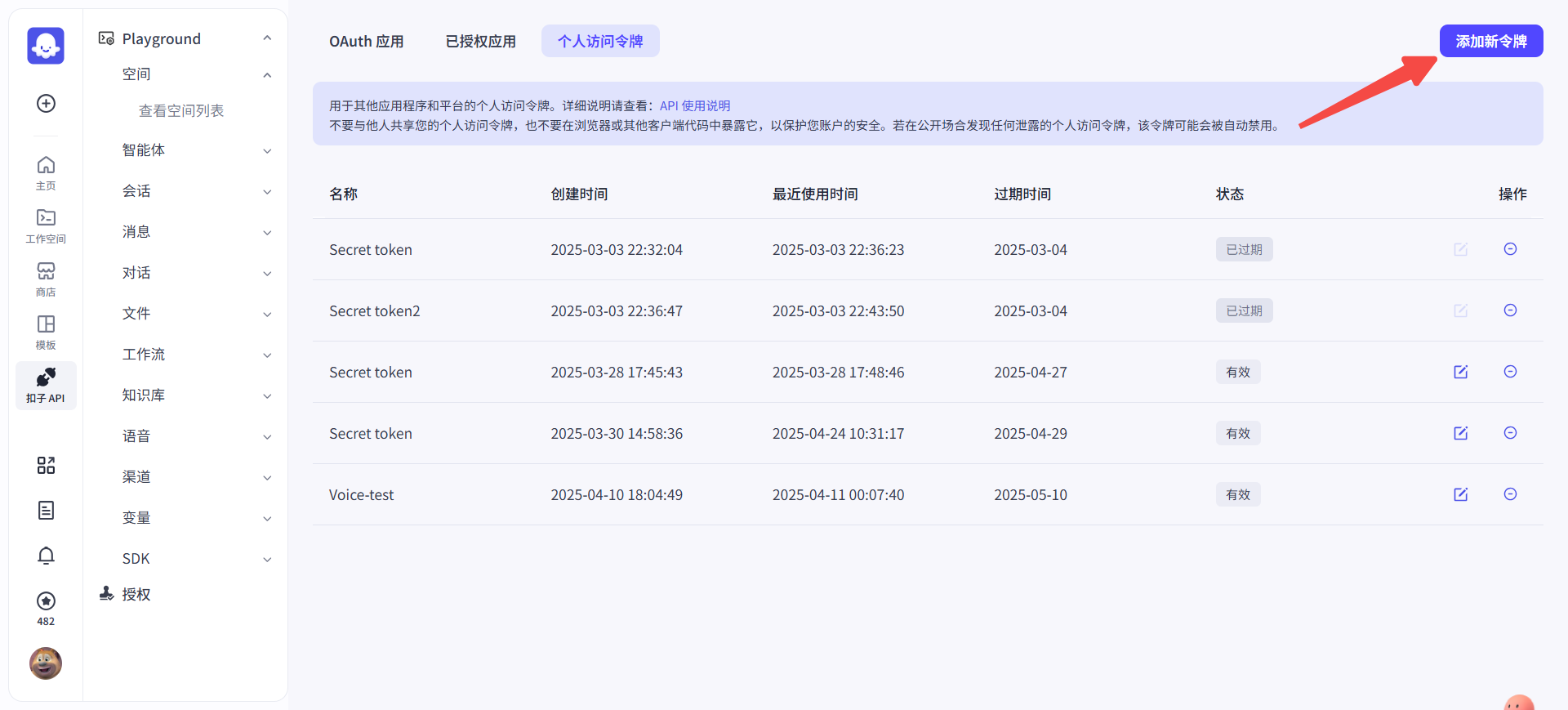Open the apps grid icon in sidebar

point(47,465)
